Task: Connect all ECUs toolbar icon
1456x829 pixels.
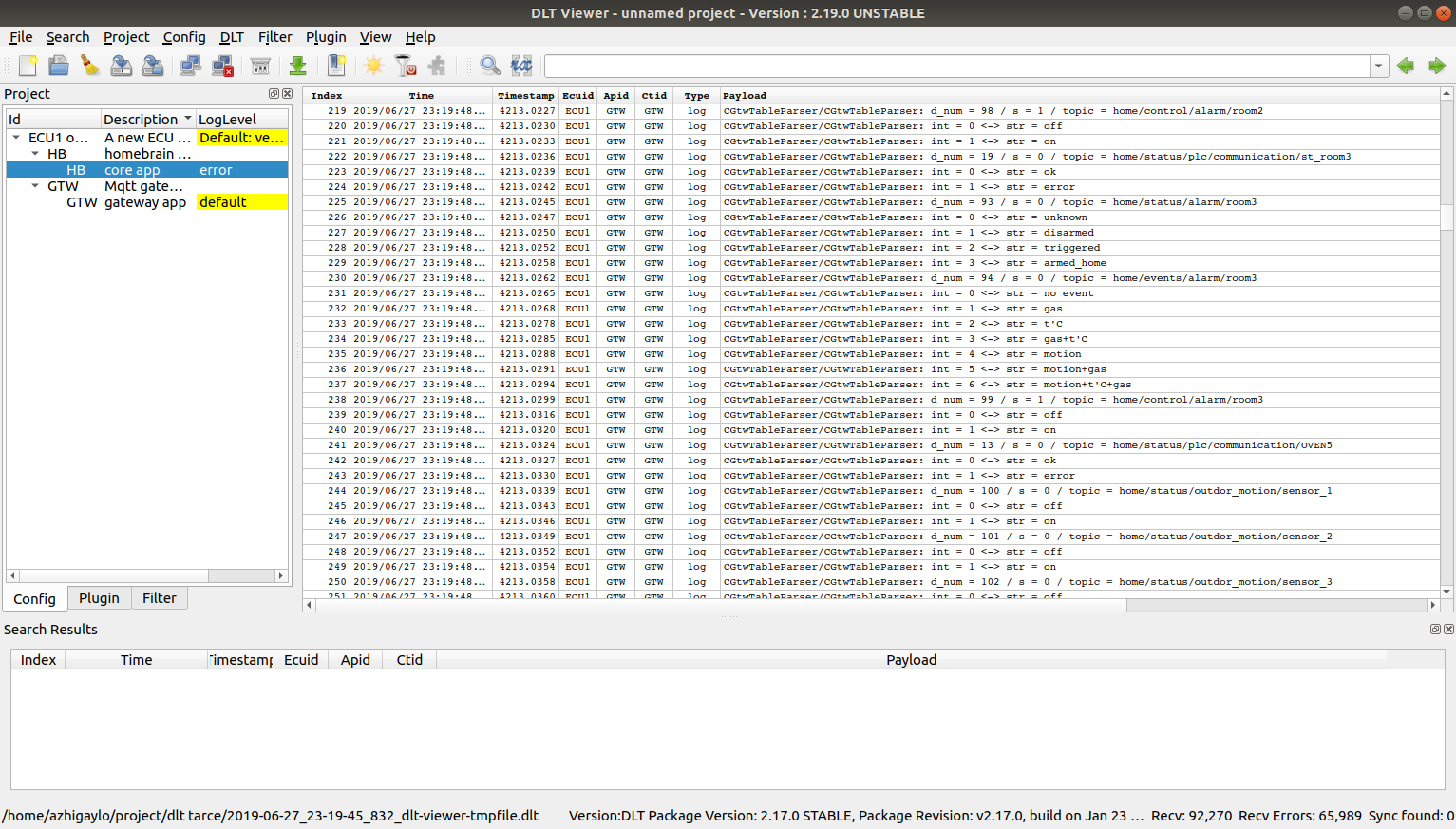Action: 191,66
